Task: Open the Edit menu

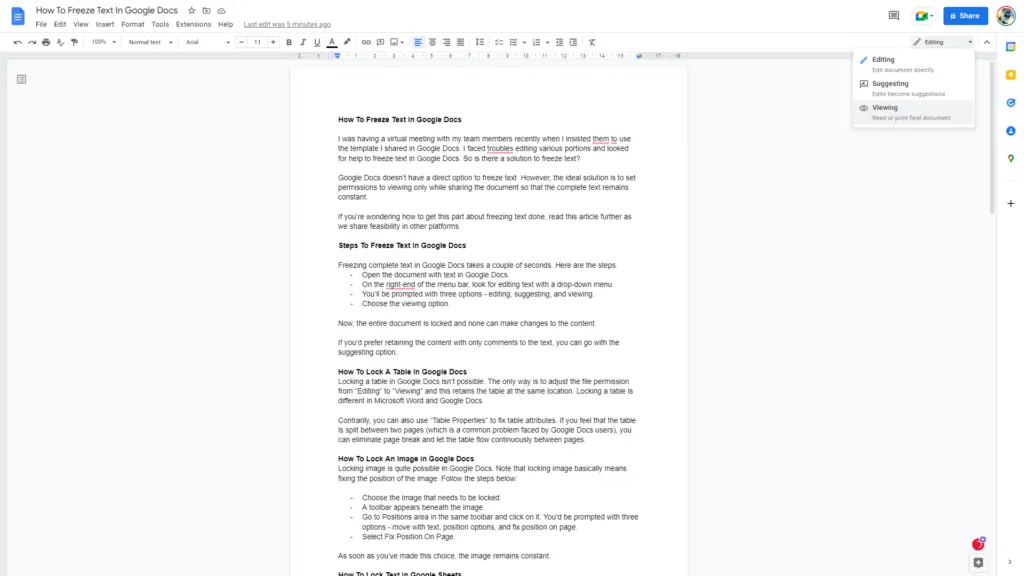Action: tap(60, 24)
